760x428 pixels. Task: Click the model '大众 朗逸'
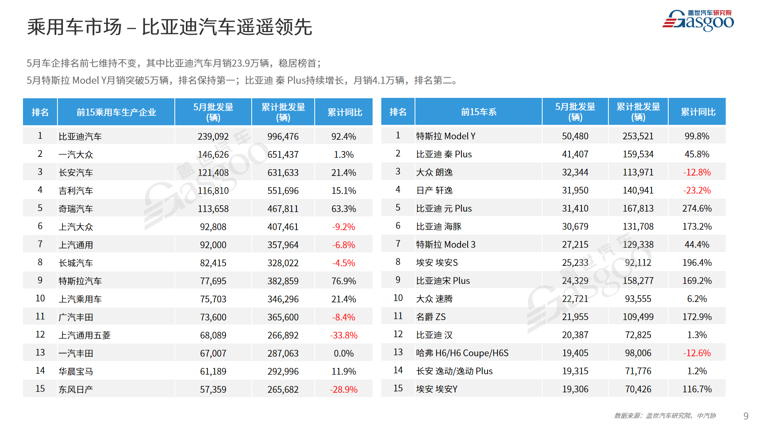click(434, 173)
